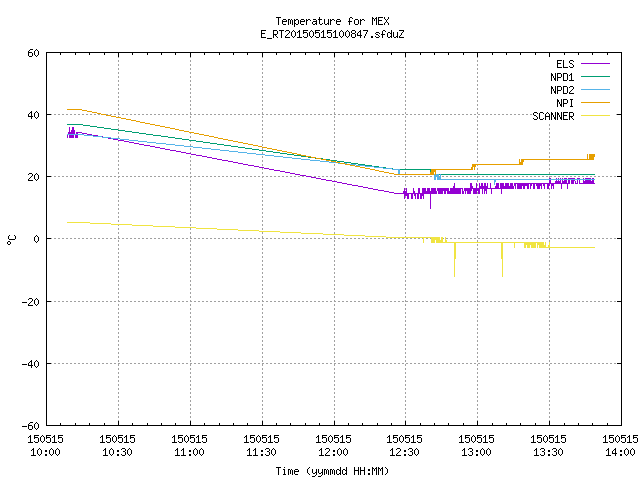Click the green NPD1 legend line sample

pyautogui.click(x=595, y=76)
